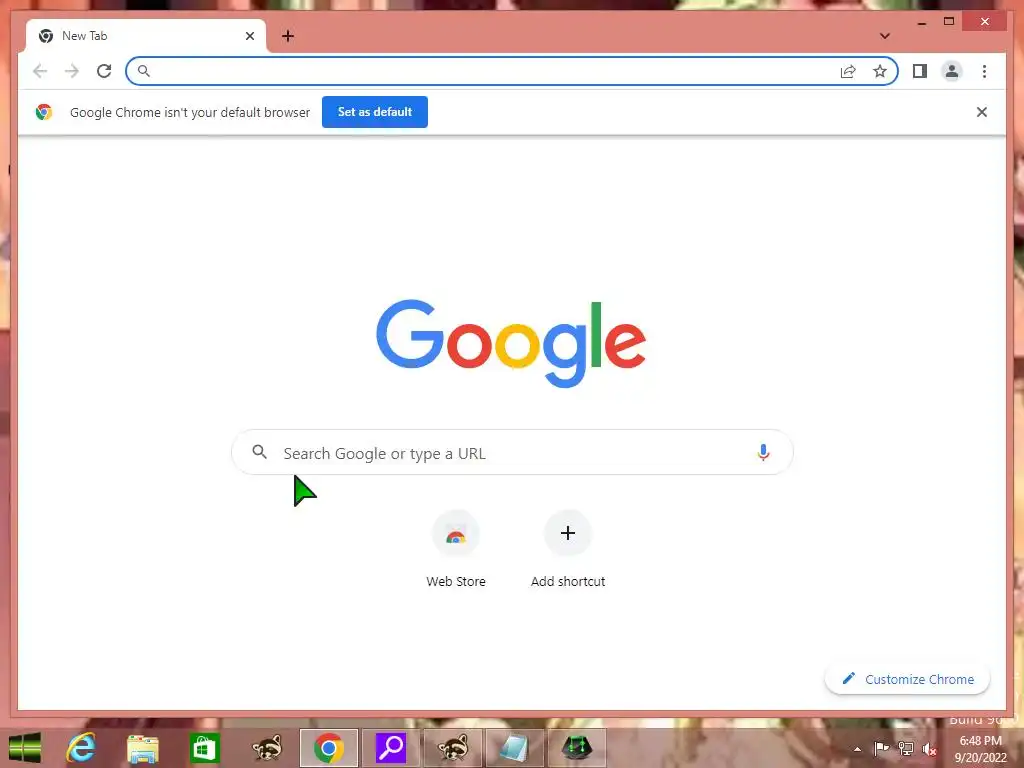
Task: Open a new tab with plus
Action: click(x=287, y=36)
